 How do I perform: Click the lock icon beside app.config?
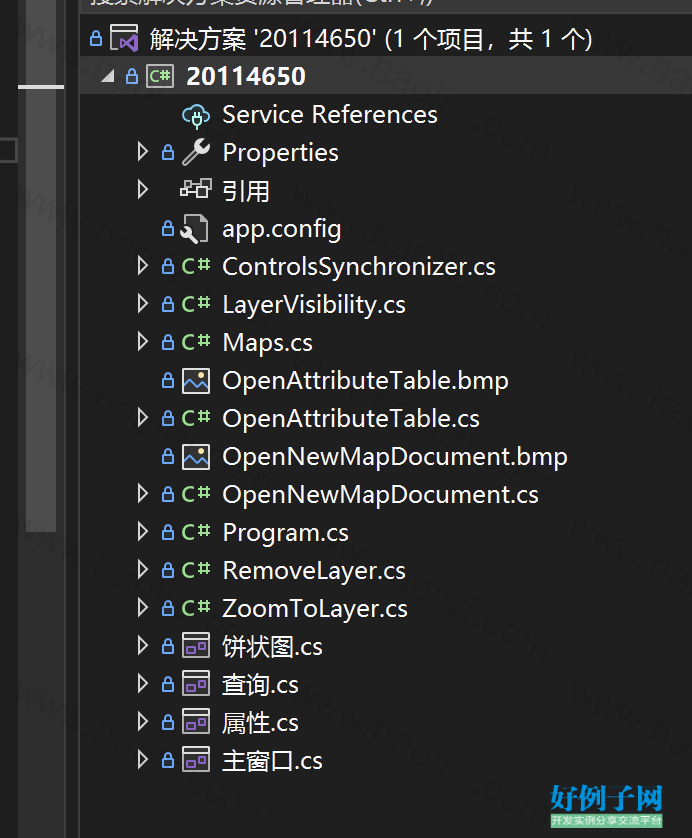168,228
